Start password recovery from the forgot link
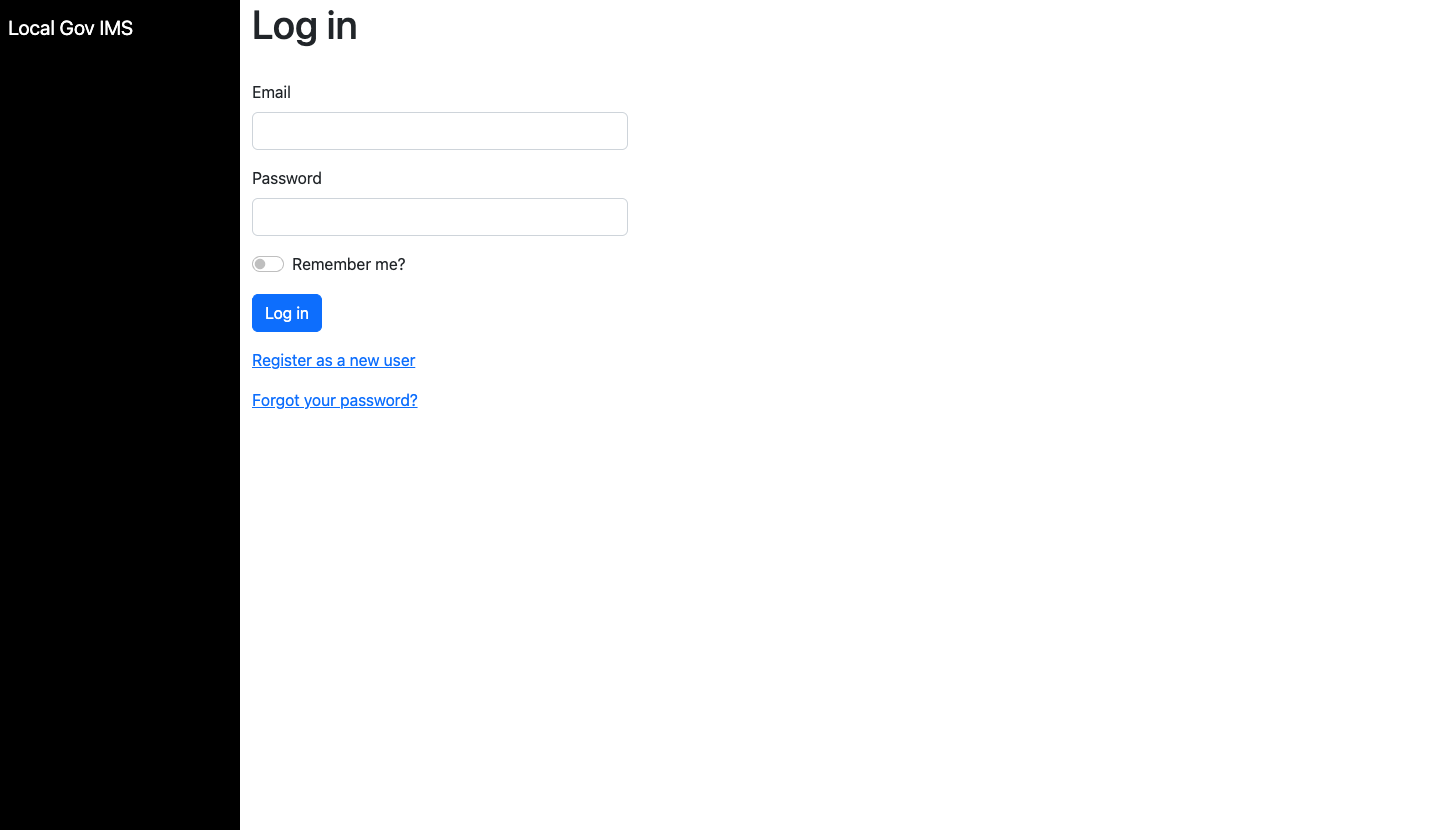 [x=334, y=400]
